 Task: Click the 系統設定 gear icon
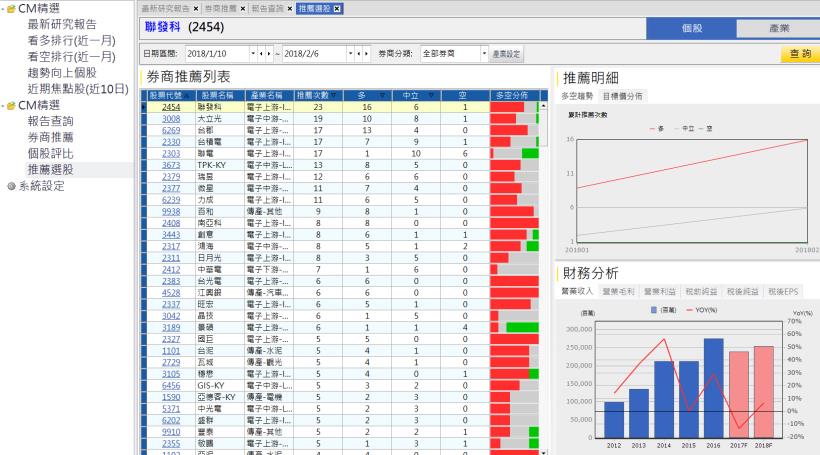(10, 185)
